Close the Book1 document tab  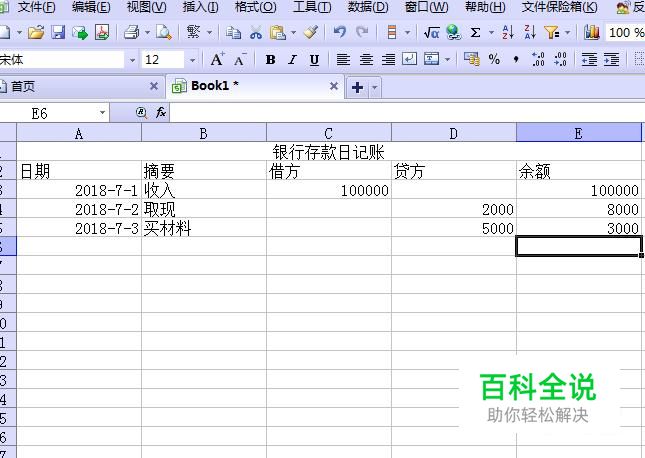click(334, 86)
